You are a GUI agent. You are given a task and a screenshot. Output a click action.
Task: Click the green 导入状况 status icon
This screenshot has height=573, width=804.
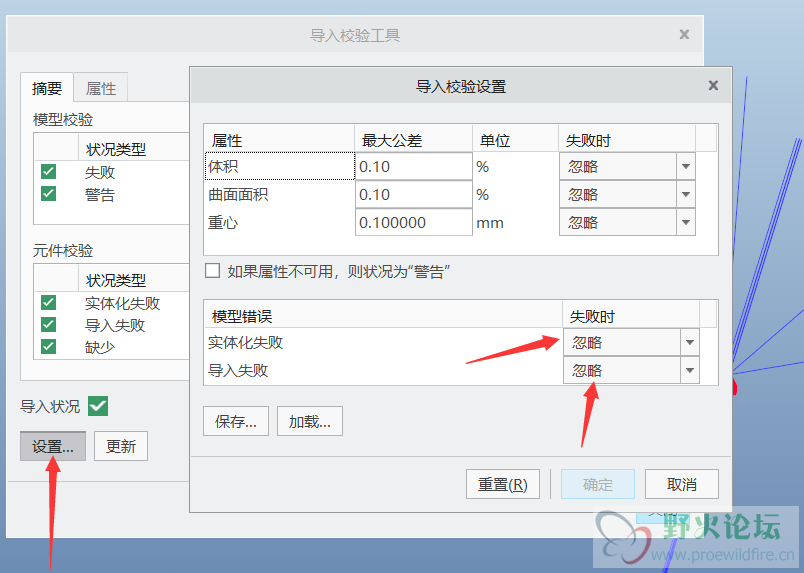pyautogui.click(x=98, y=406)
